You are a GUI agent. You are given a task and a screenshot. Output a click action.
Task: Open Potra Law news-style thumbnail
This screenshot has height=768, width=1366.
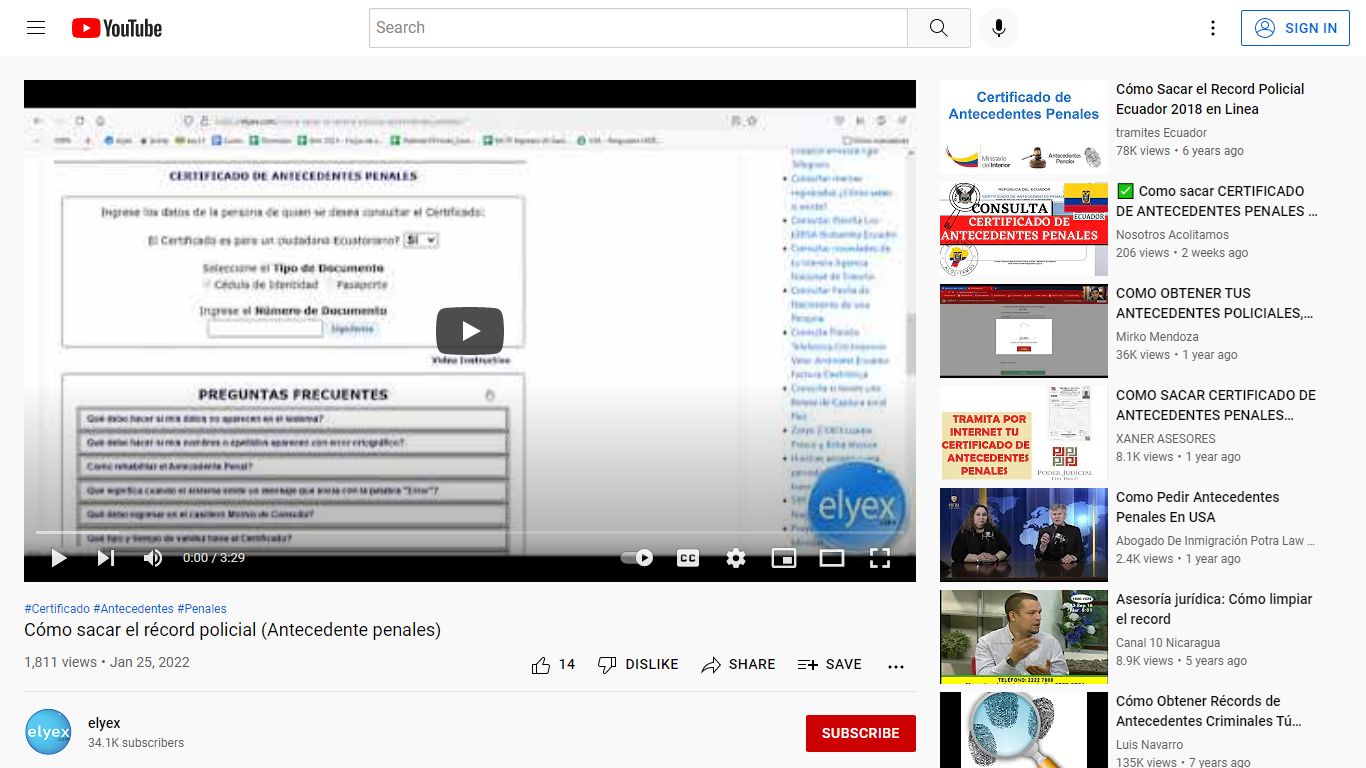[x=1024, y=535]
